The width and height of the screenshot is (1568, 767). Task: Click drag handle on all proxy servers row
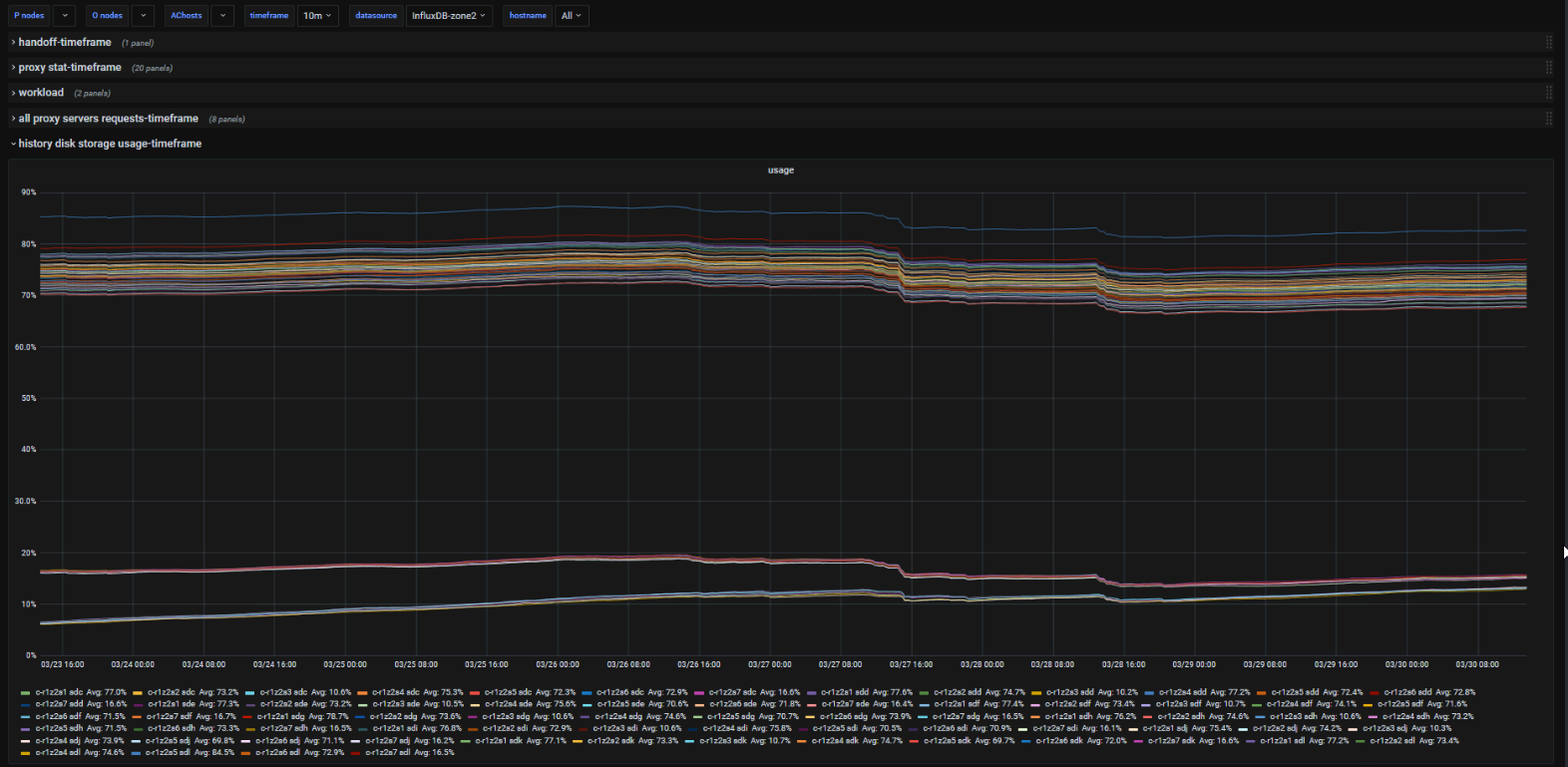click(x=1548, y=119)
